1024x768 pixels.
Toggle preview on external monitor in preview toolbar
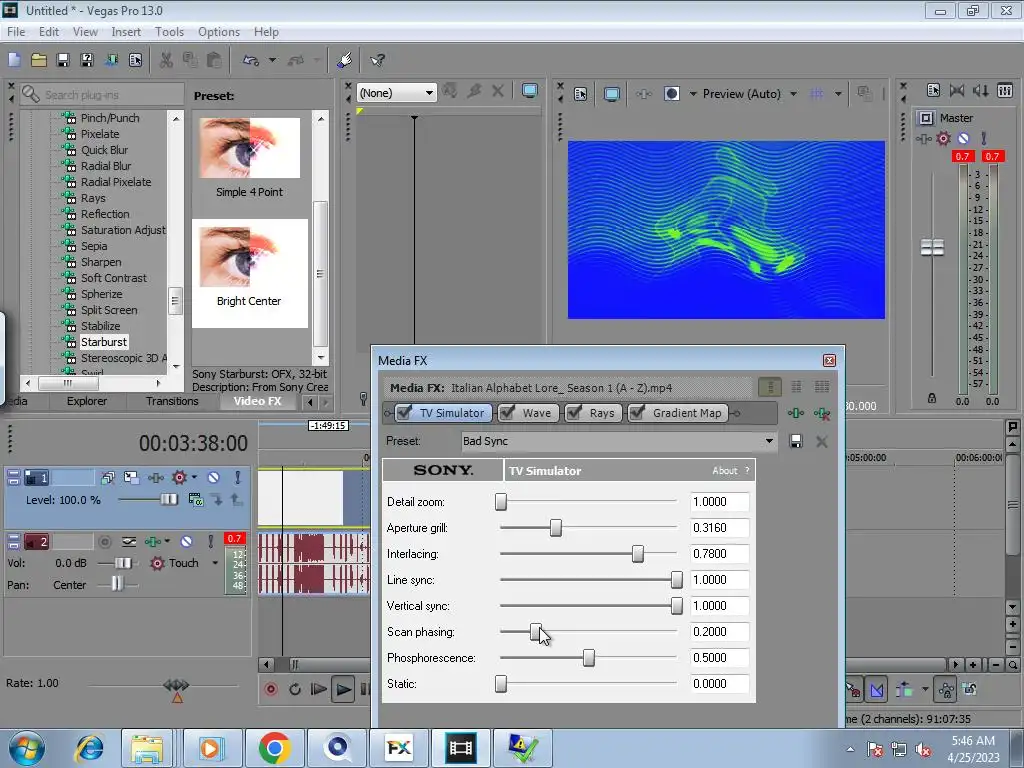click(611, 94)
